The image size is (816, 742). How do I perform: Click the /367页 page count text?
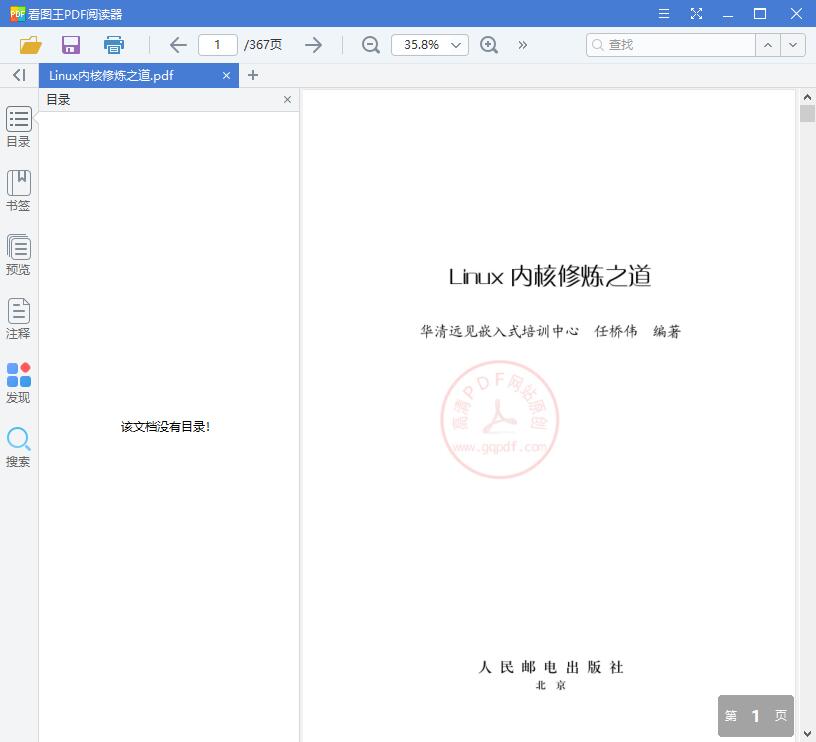pyautogui.click(x=263, y=45)
